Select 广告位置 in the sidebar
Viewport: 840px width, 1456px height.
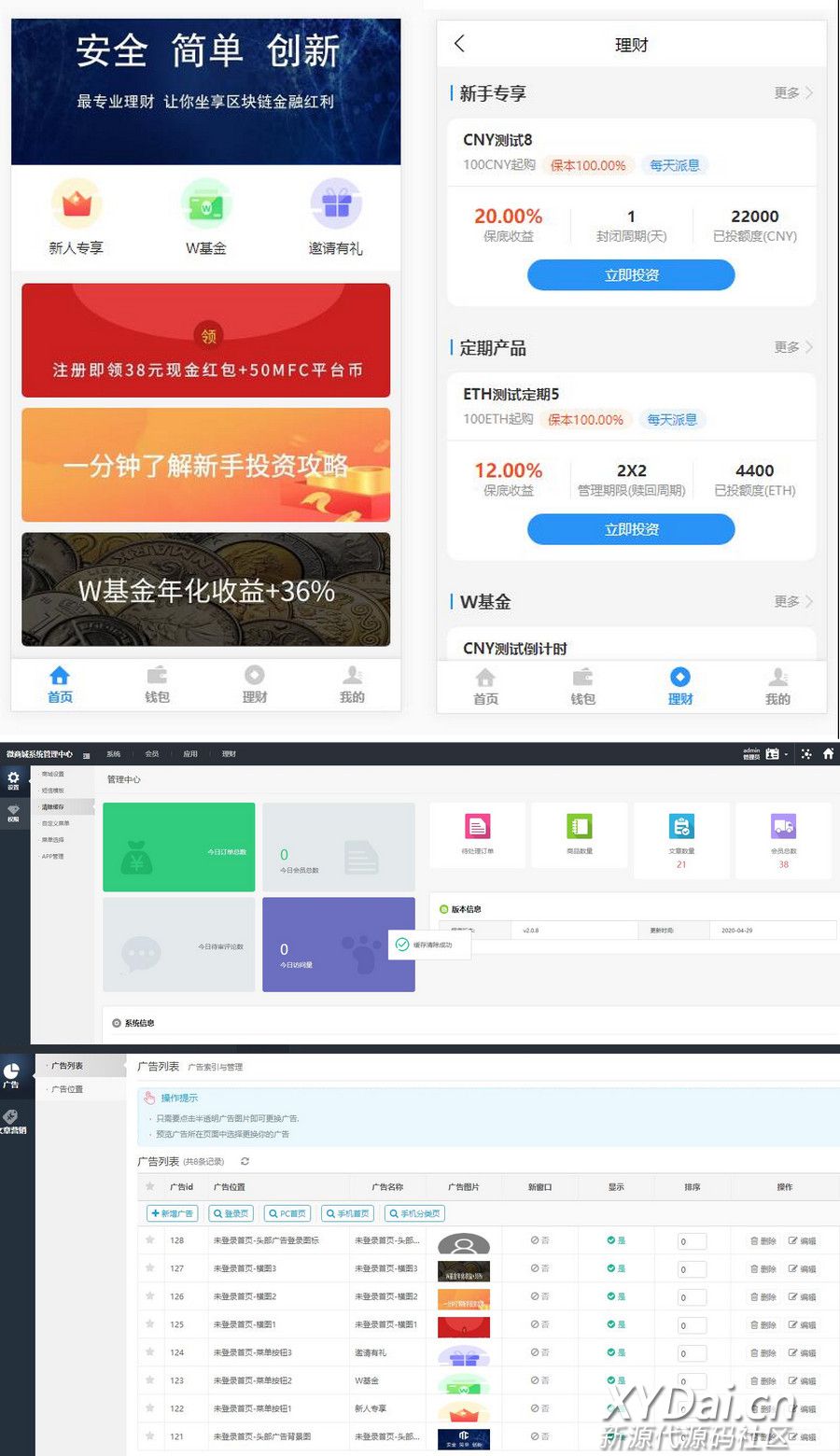[x=67, y=1089]
